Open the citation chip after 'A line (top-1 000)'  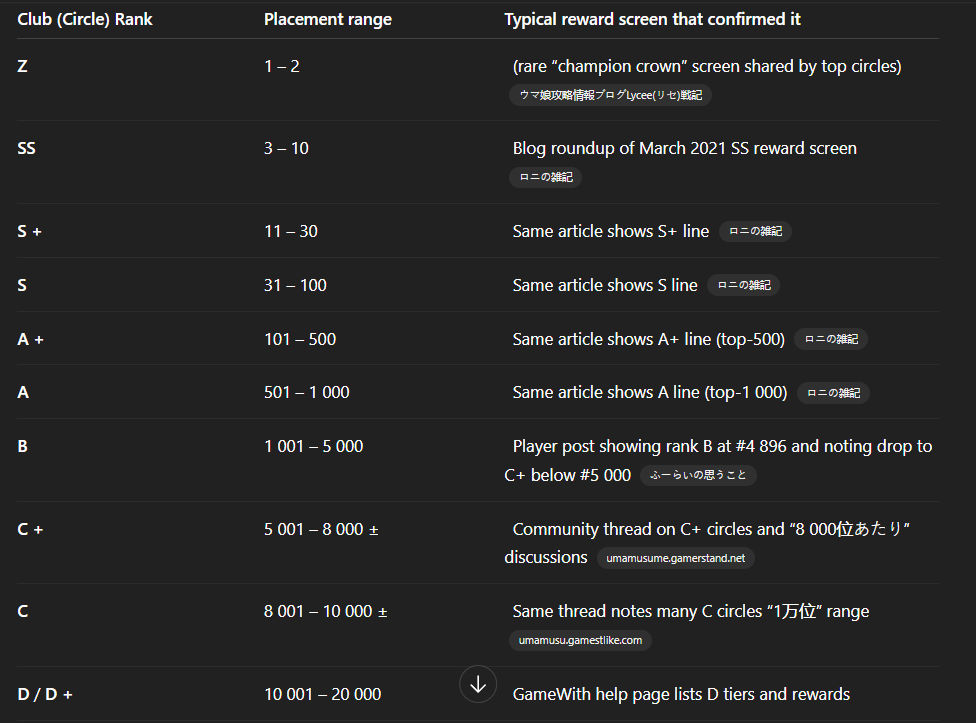pos(833,393)
